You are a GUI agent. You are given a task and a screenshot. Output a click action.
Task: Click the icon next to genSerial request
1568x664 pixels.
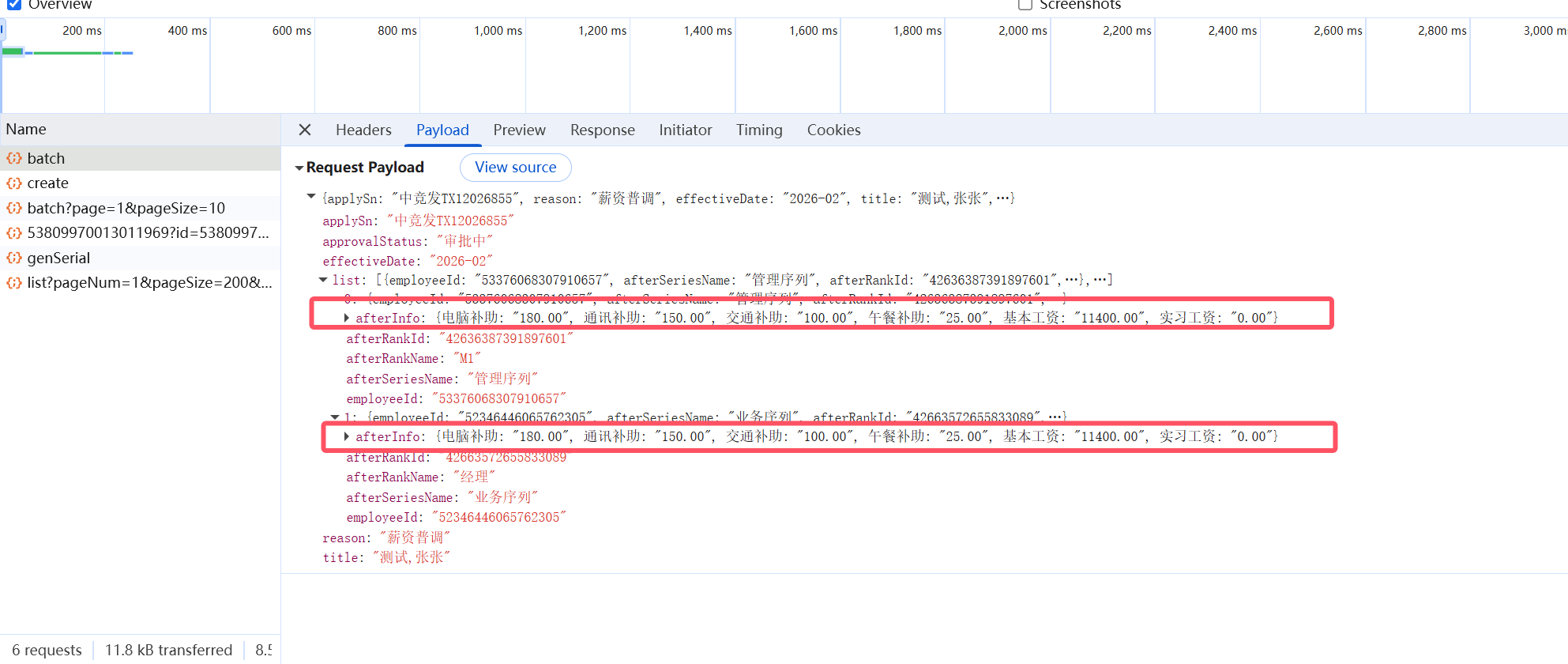14,258
